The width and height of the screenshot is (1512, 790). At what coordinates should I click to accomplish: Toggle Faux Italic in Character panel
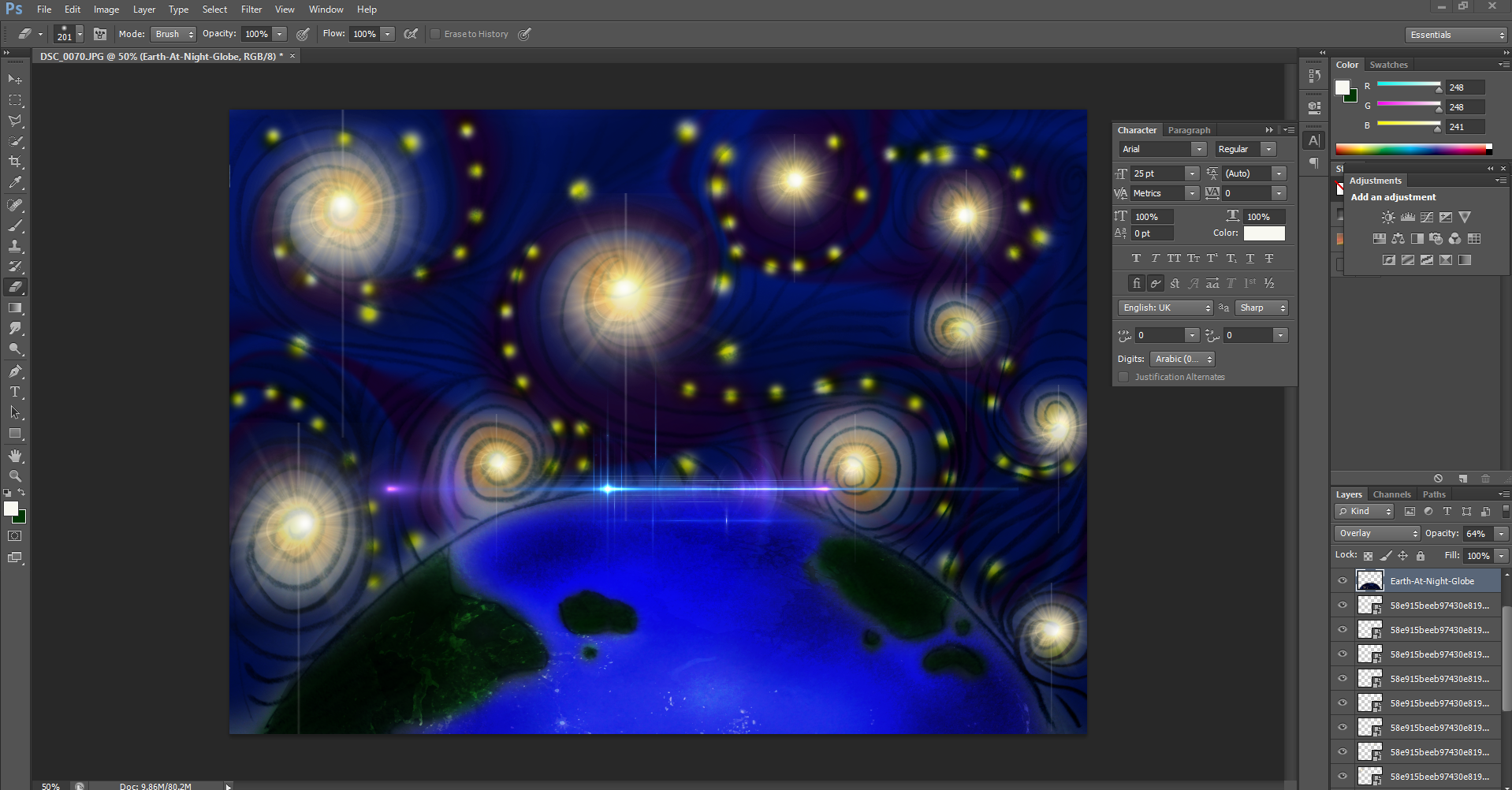1155,259
